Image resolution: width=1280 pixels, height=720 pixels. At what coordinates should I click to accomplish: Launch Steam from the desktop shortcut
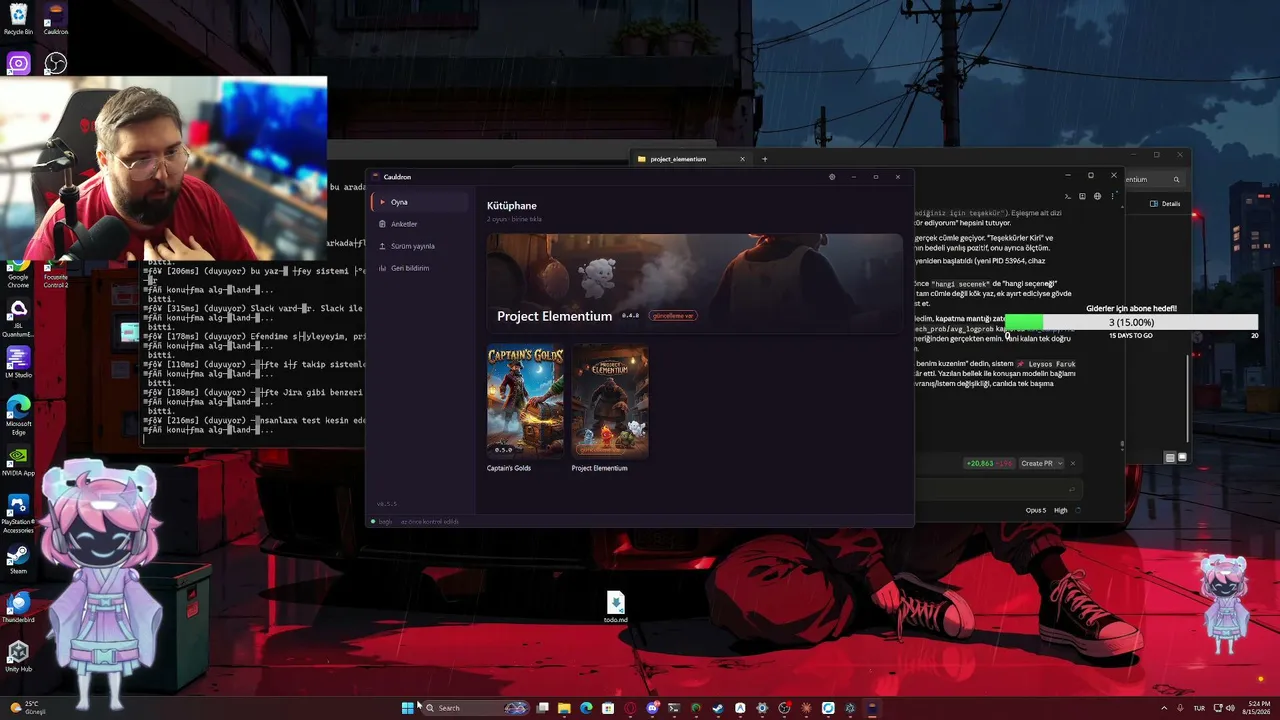click(18, 558)
